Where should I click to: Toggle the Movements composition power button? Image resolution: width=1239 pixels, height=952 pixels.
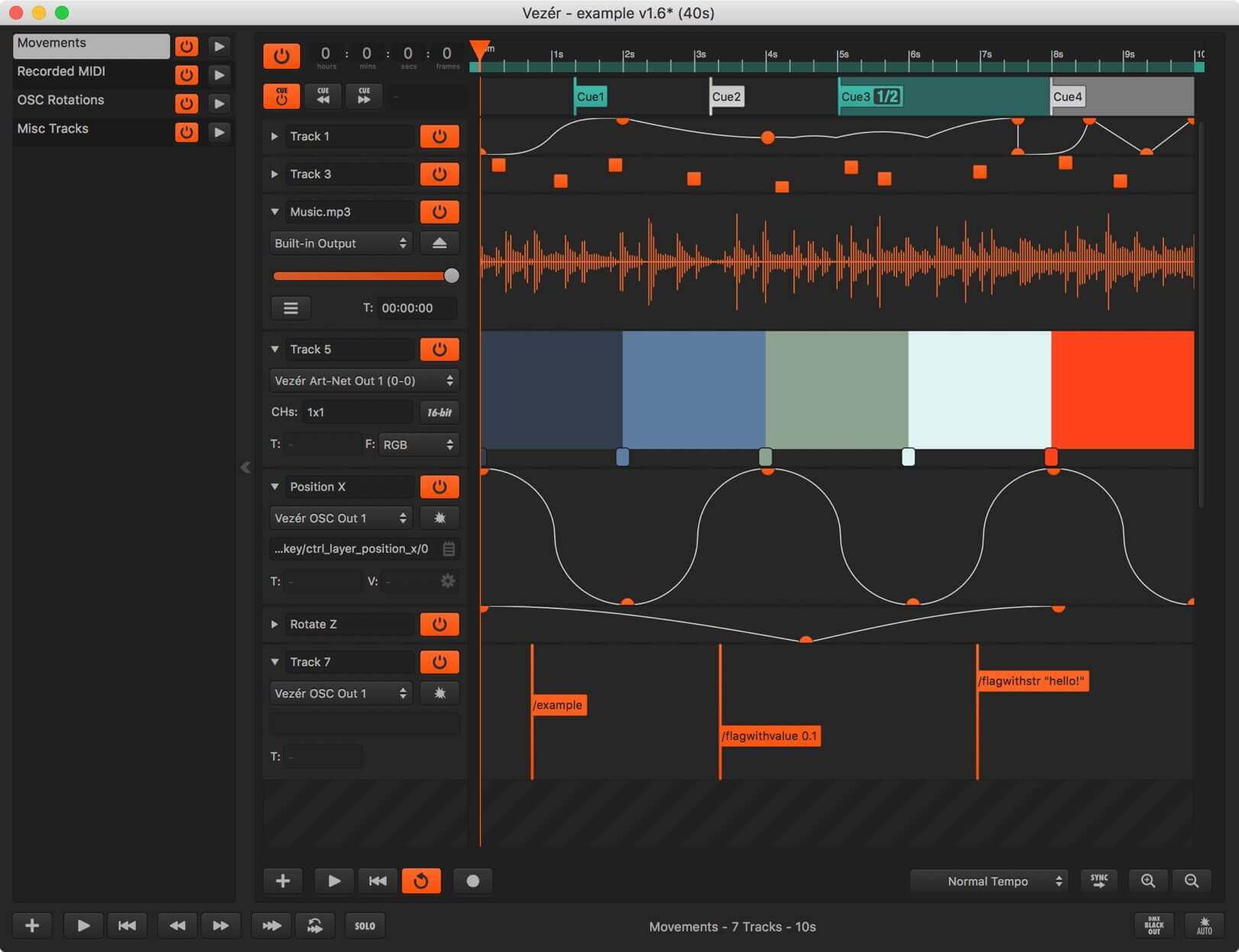click(x=186, y=46)
